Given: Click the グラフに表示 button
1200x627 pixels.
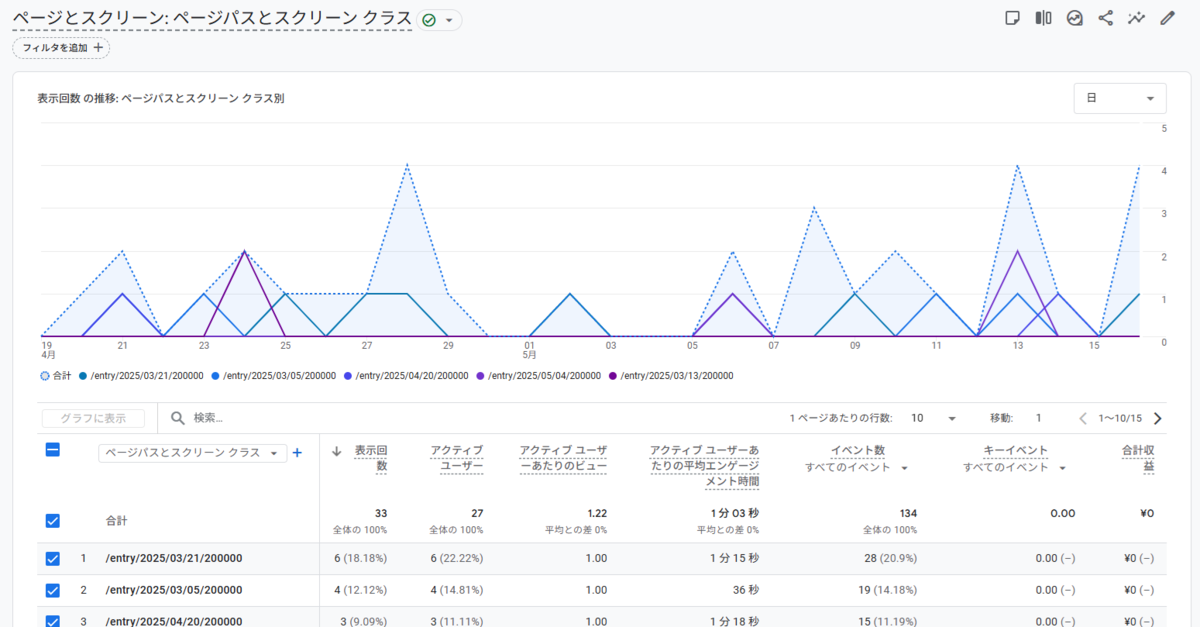Looking at the screenshot, I should [93, 418].
